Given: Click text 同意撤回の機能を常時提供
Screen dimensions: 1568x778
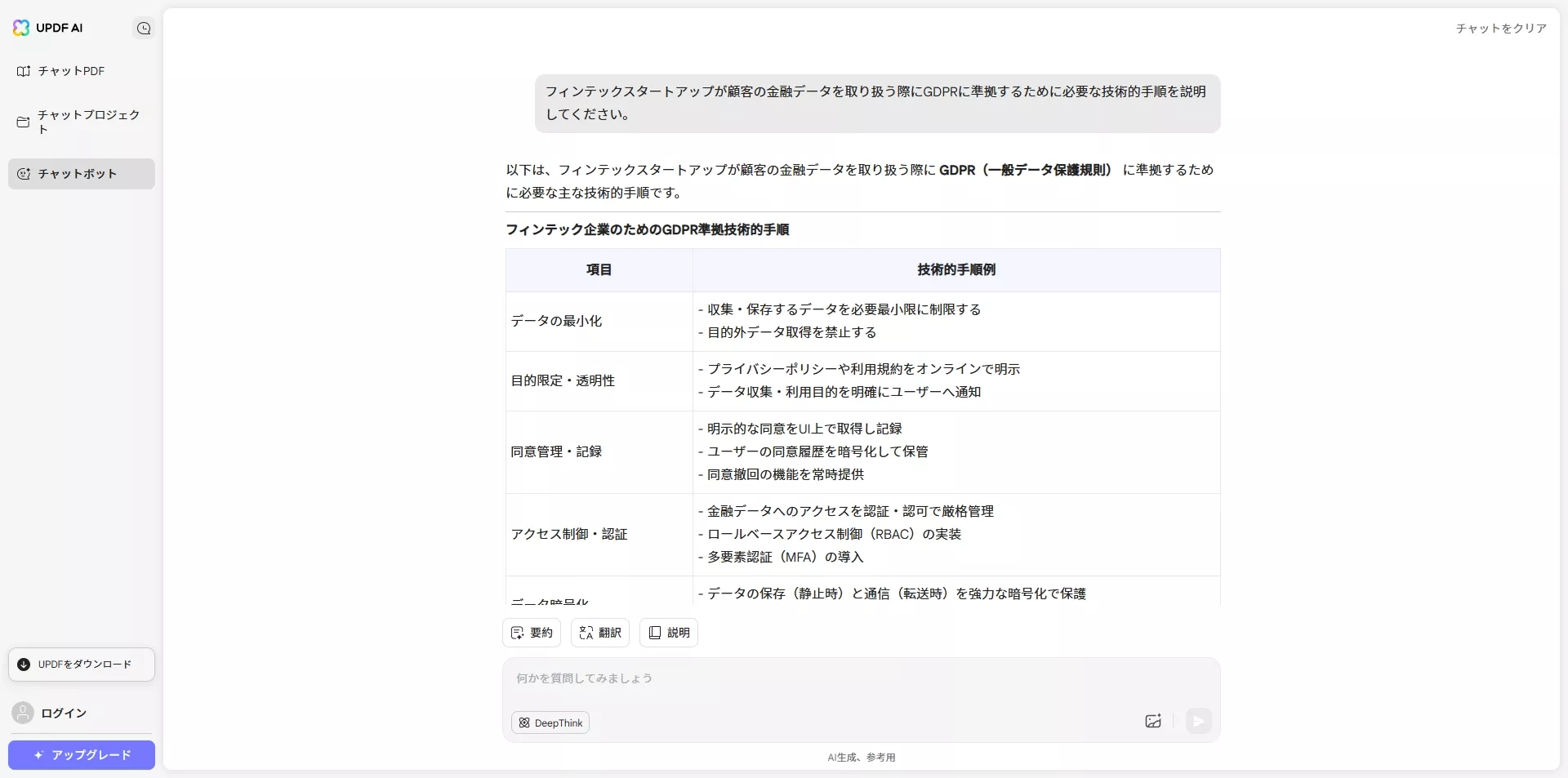Looking at the screenshot, I should pyautogui.click(x=785, y=475).
